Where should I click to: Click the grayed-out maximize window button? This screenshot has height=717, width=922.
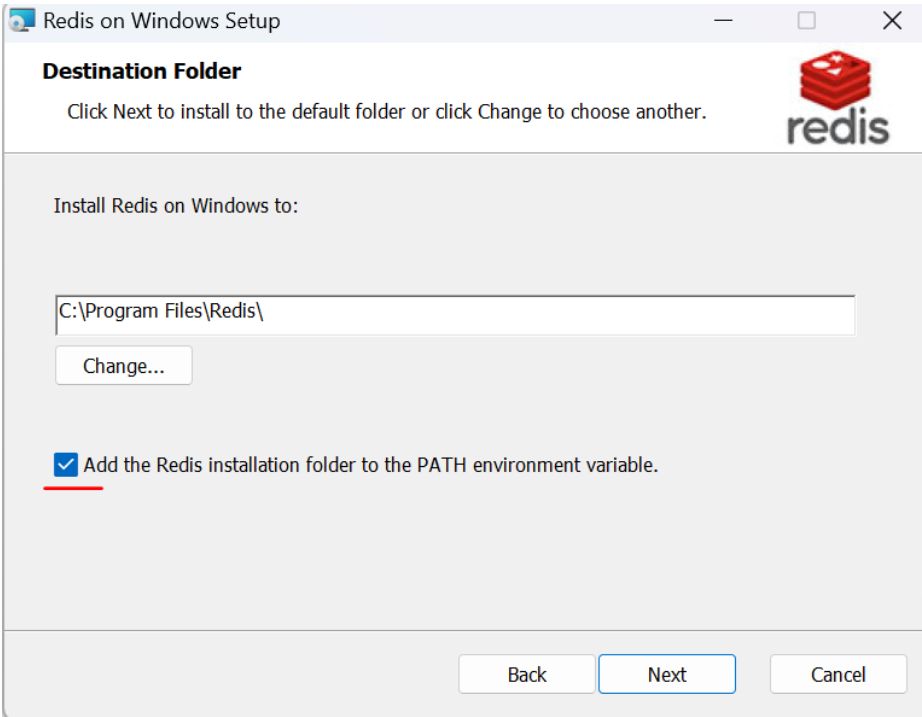click(x=806, y=21)
